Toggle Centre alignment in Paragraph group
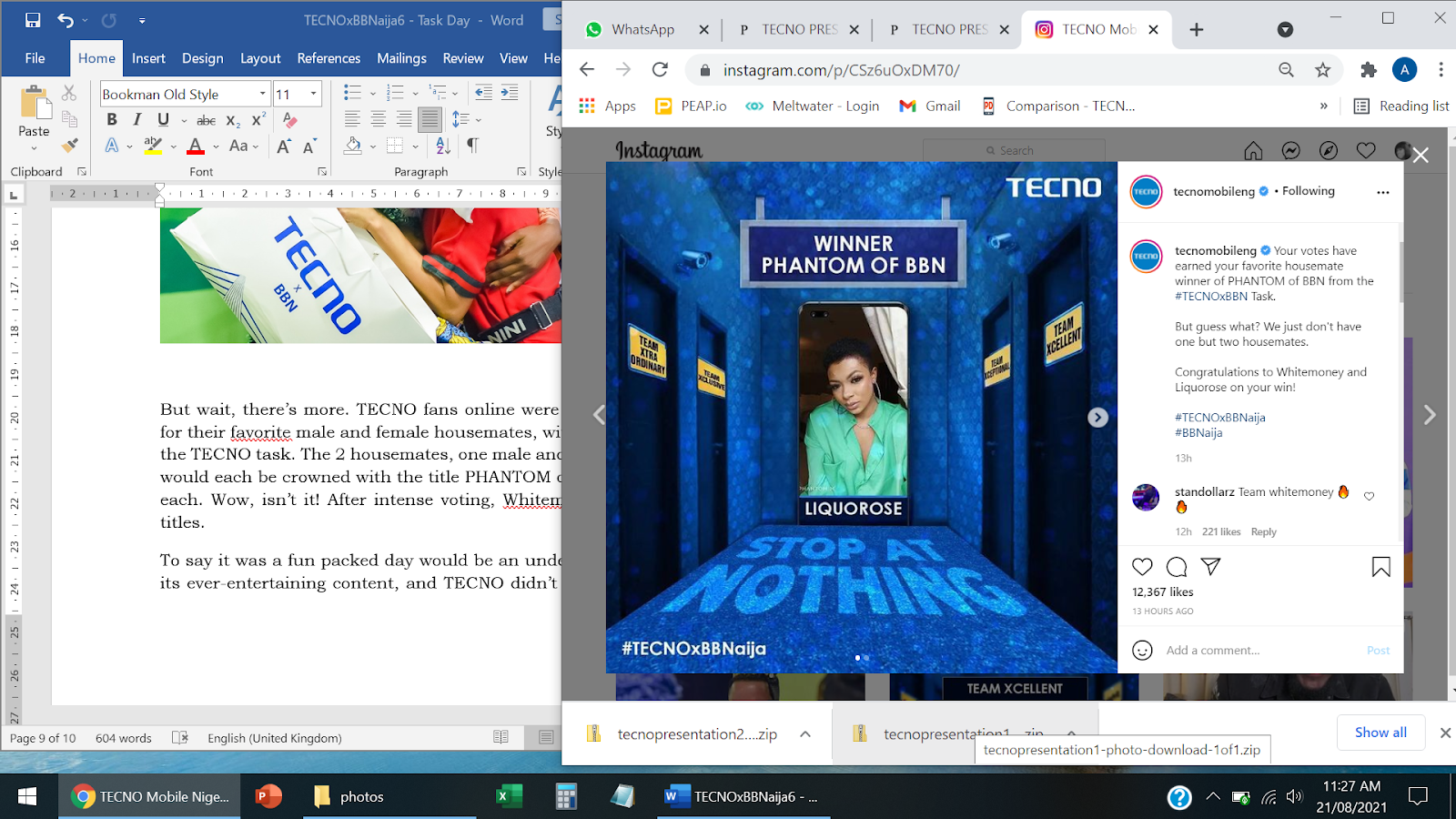Image resolution: width=1456 pixels, height=819 pixels. coord(378,119)
